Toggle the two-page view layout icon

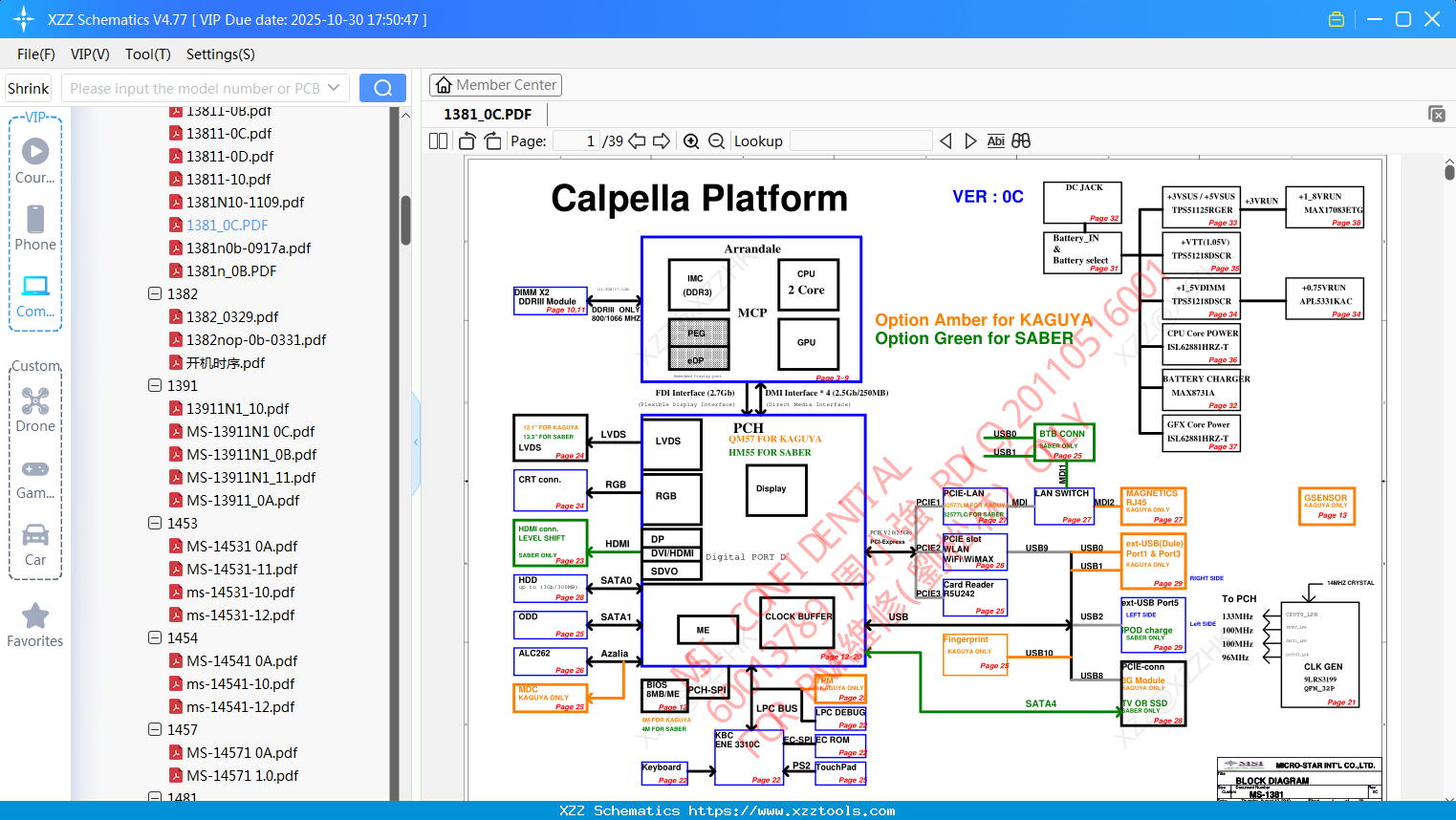(438, 141)
